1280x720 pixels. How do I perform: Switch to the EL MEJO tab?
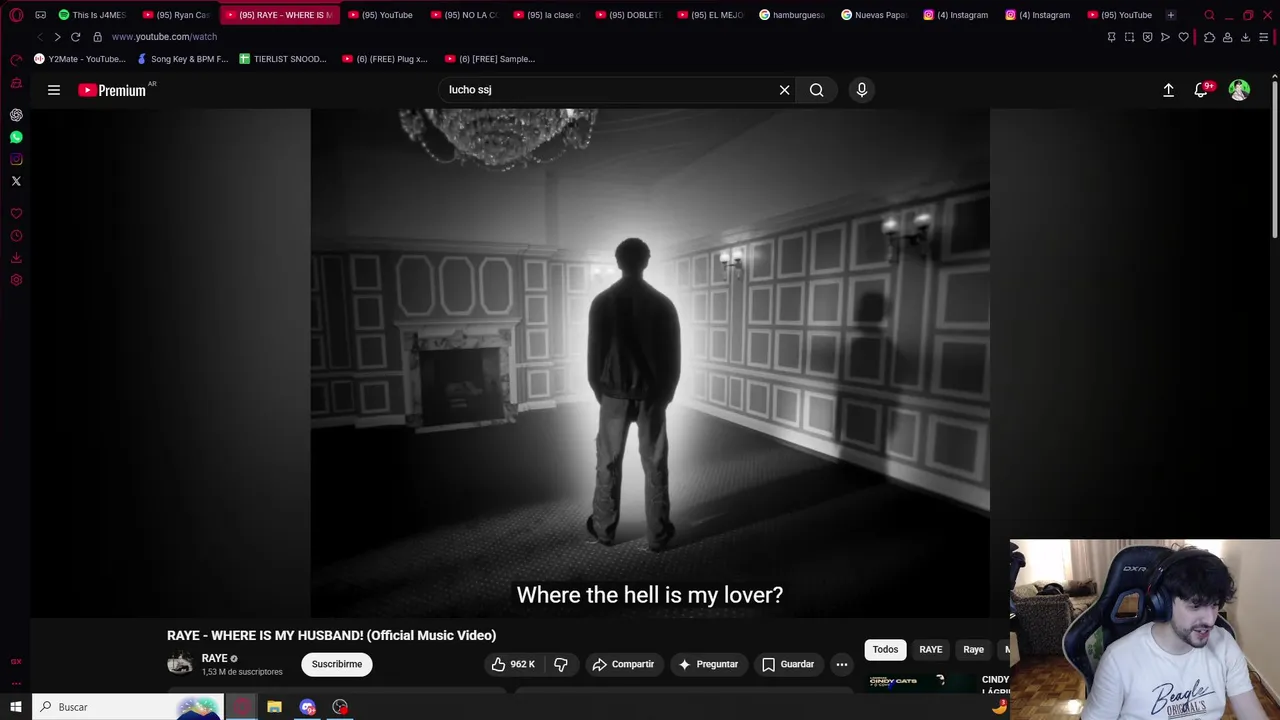[711, 15]
